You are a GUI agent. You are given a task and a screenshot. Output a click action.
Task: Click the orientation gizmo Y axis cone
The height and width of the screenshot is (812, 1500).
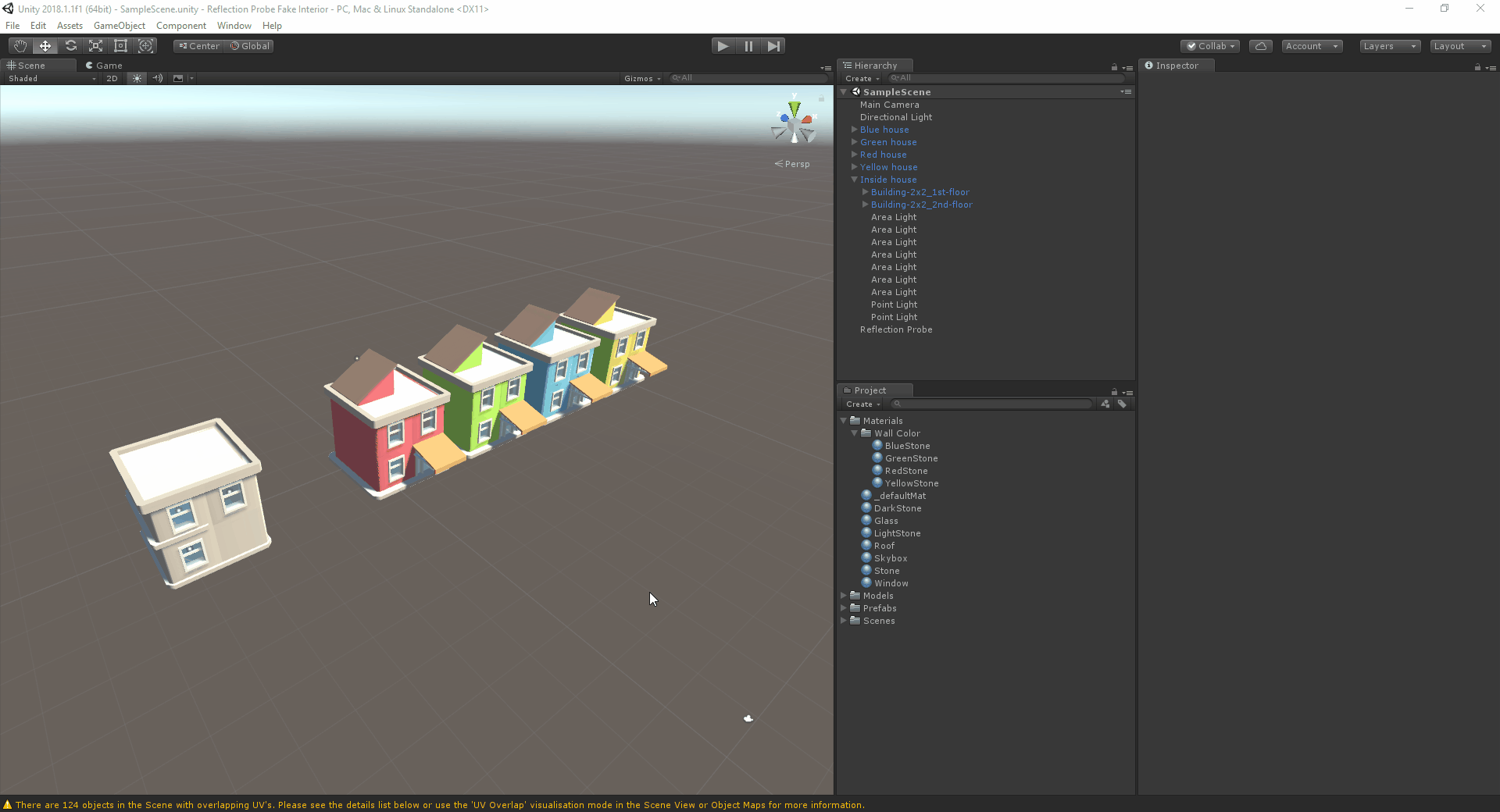[794, 108]
